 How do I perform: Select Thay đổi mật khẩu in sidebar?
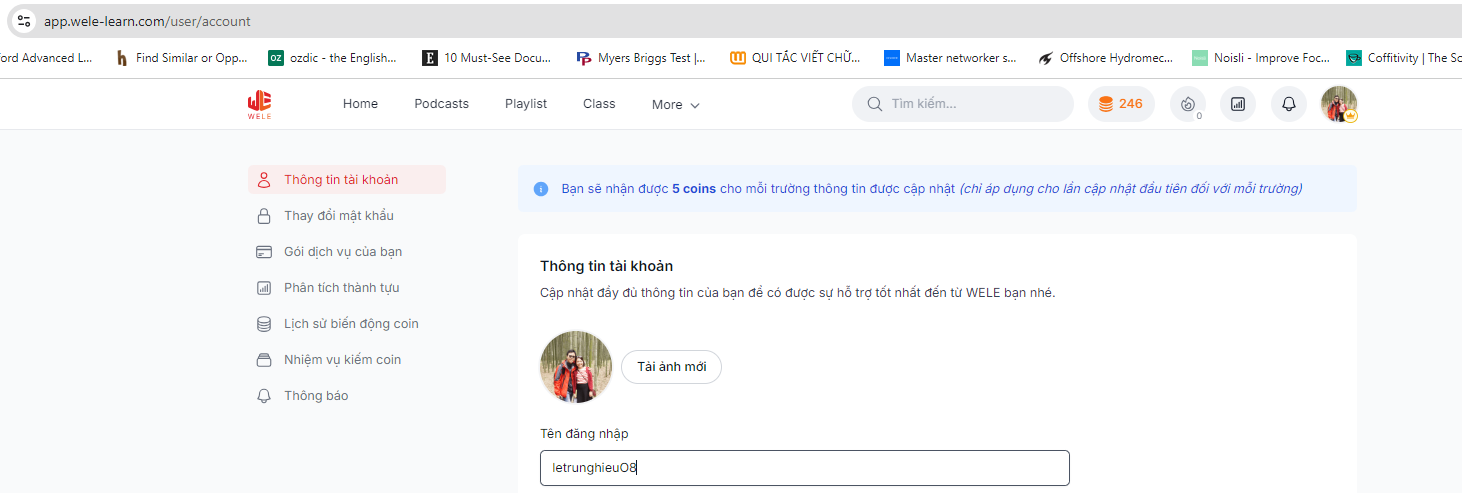click(x=338, y=216)
